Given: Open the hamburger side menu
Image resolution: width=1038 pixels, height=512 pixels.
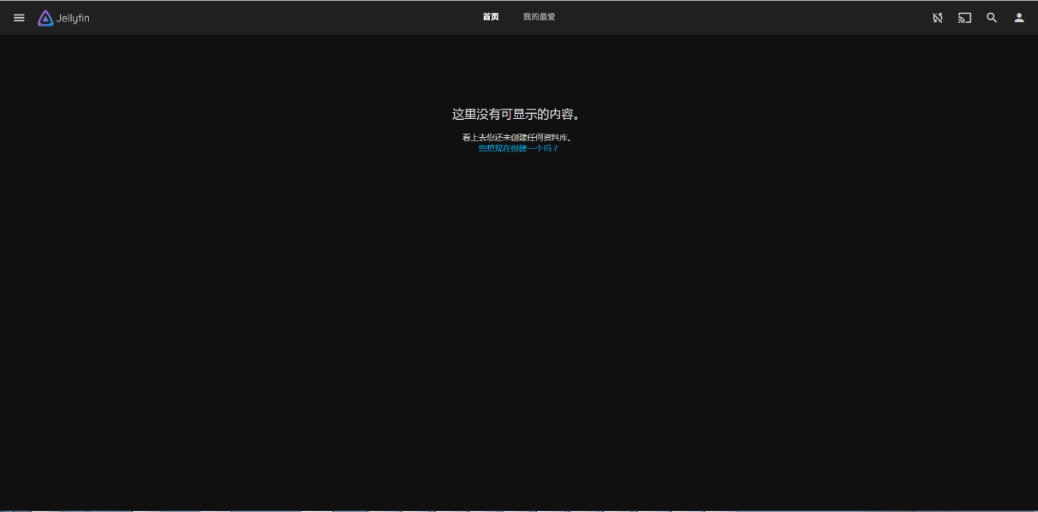Looking at the screenshot, I should (19, 17).
